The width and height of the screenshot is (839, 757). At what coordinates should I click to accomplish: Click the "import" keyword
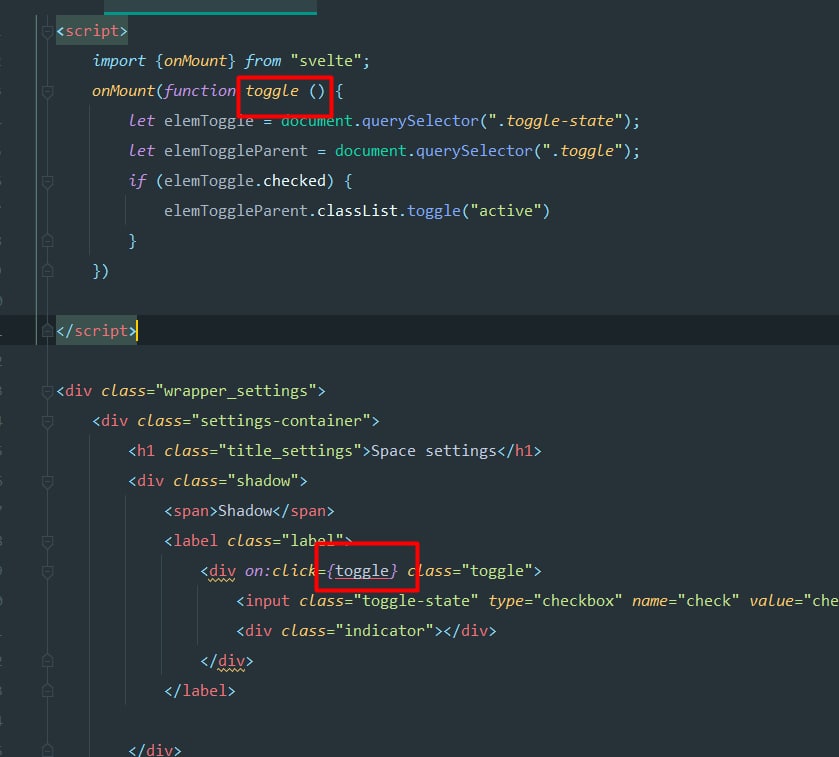click(x=119, y=61)
